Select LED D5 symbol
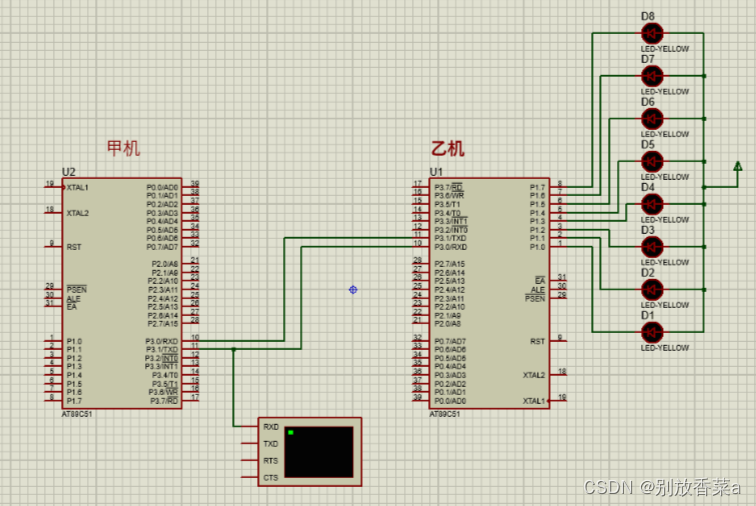This screenshot has width=756, height=506. [x=652, y=162]
